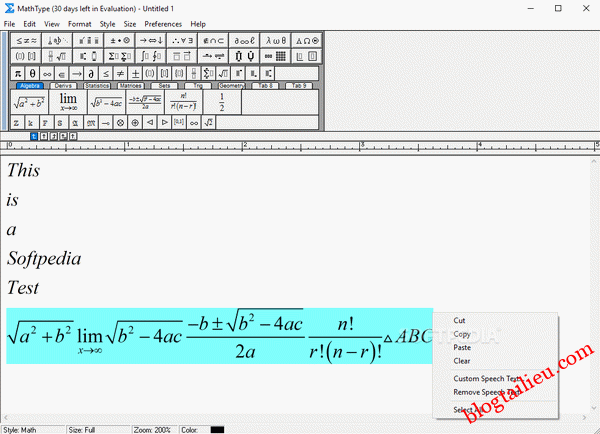600x434 pixels.
Task: Insert fraction template from small bar
Action: (x=194, y=73)
